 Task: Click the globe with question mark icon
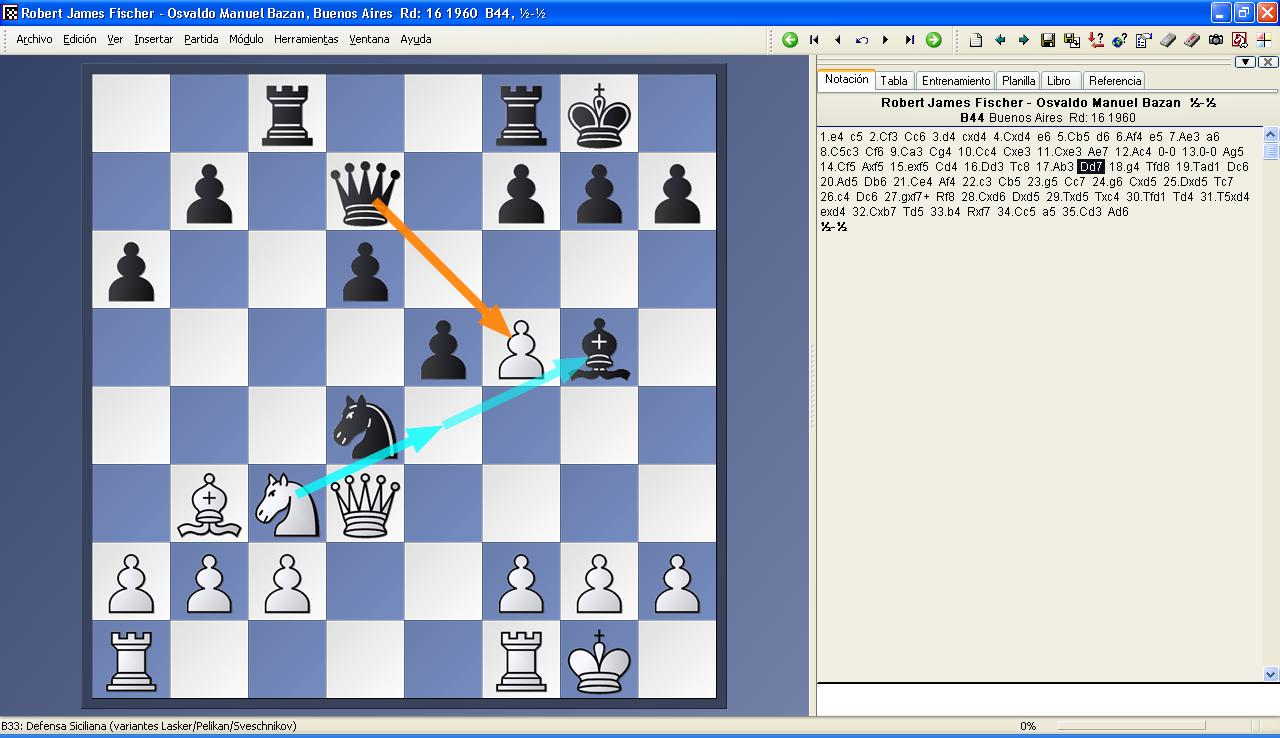[x=1120, y=40]
